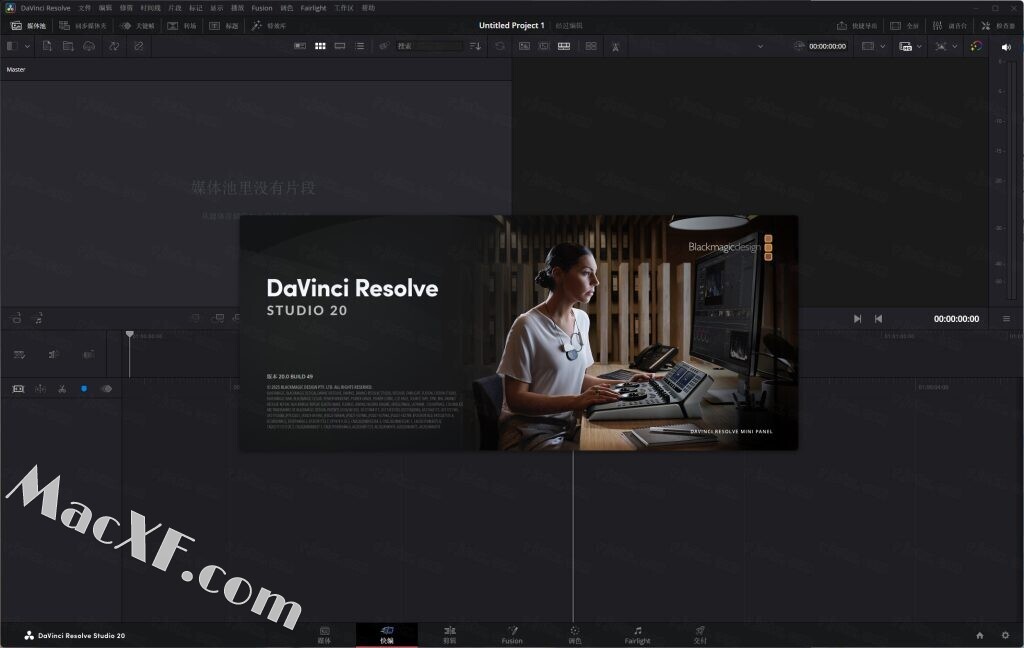Toggle the transitions panel in top toolbar

click(182, 25)
